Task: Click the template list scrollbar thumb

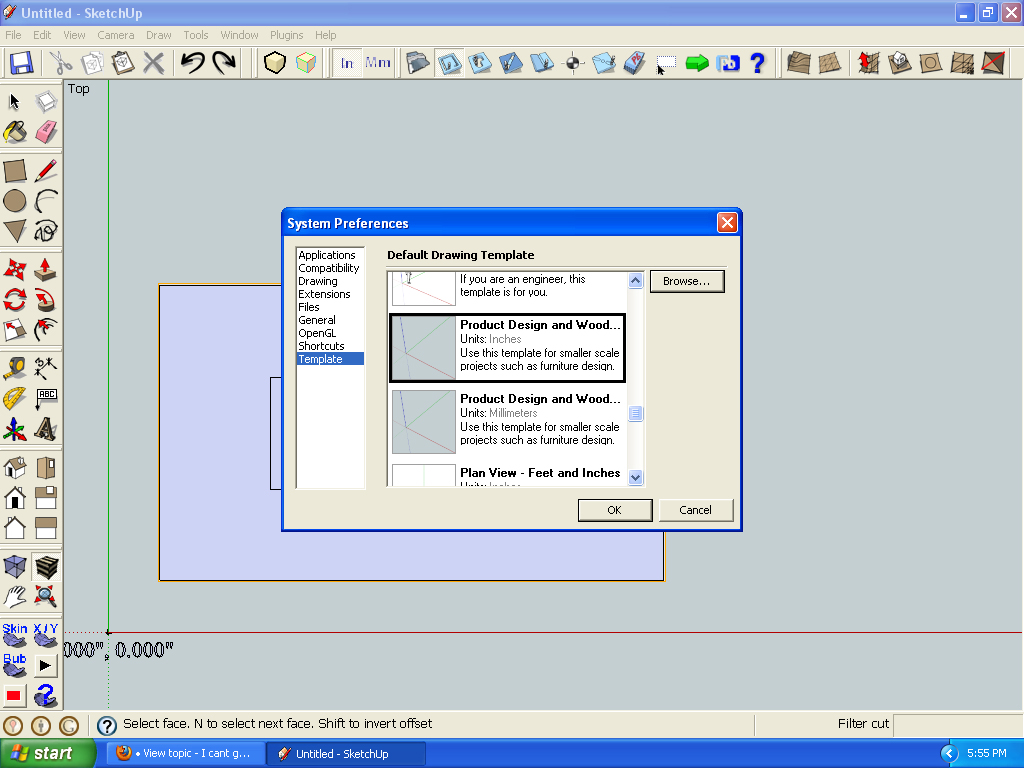Action: tap(635, 413)
